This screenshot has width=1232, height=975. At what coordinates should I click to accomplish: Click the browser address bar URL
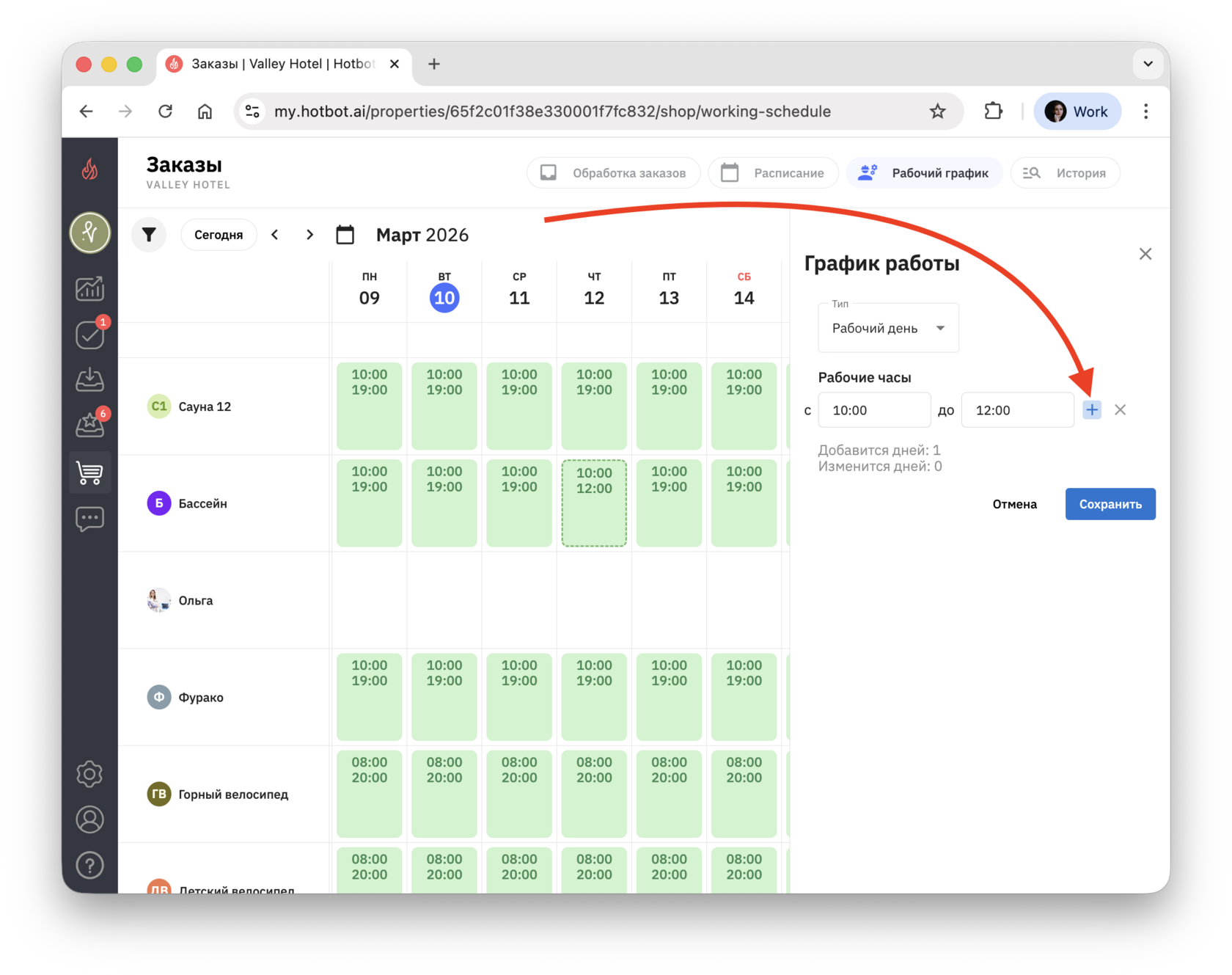pyautogui.click(x=552, y=112)
